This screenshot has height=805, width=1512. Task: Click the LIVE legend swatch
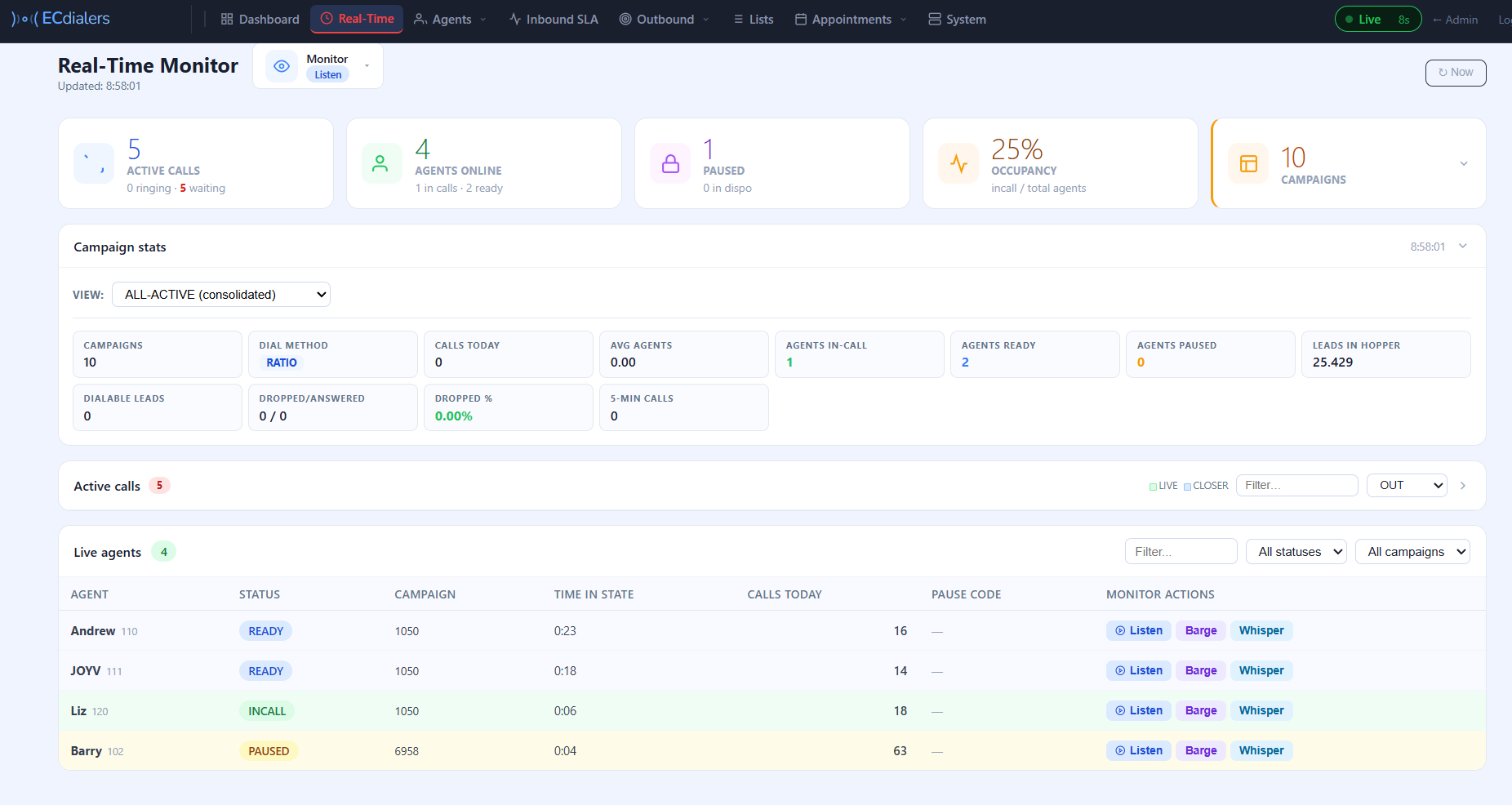click(1153, 487)
